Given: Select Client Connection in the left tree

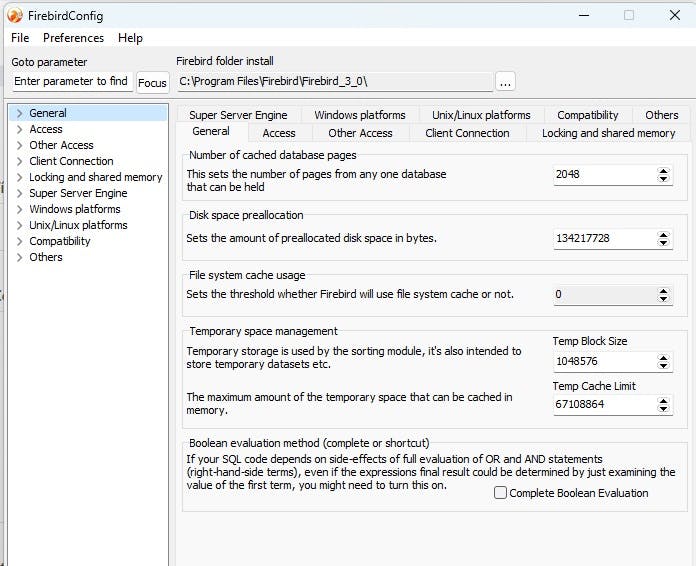Looking at the screenshot, I should click(x=71, y=161).
